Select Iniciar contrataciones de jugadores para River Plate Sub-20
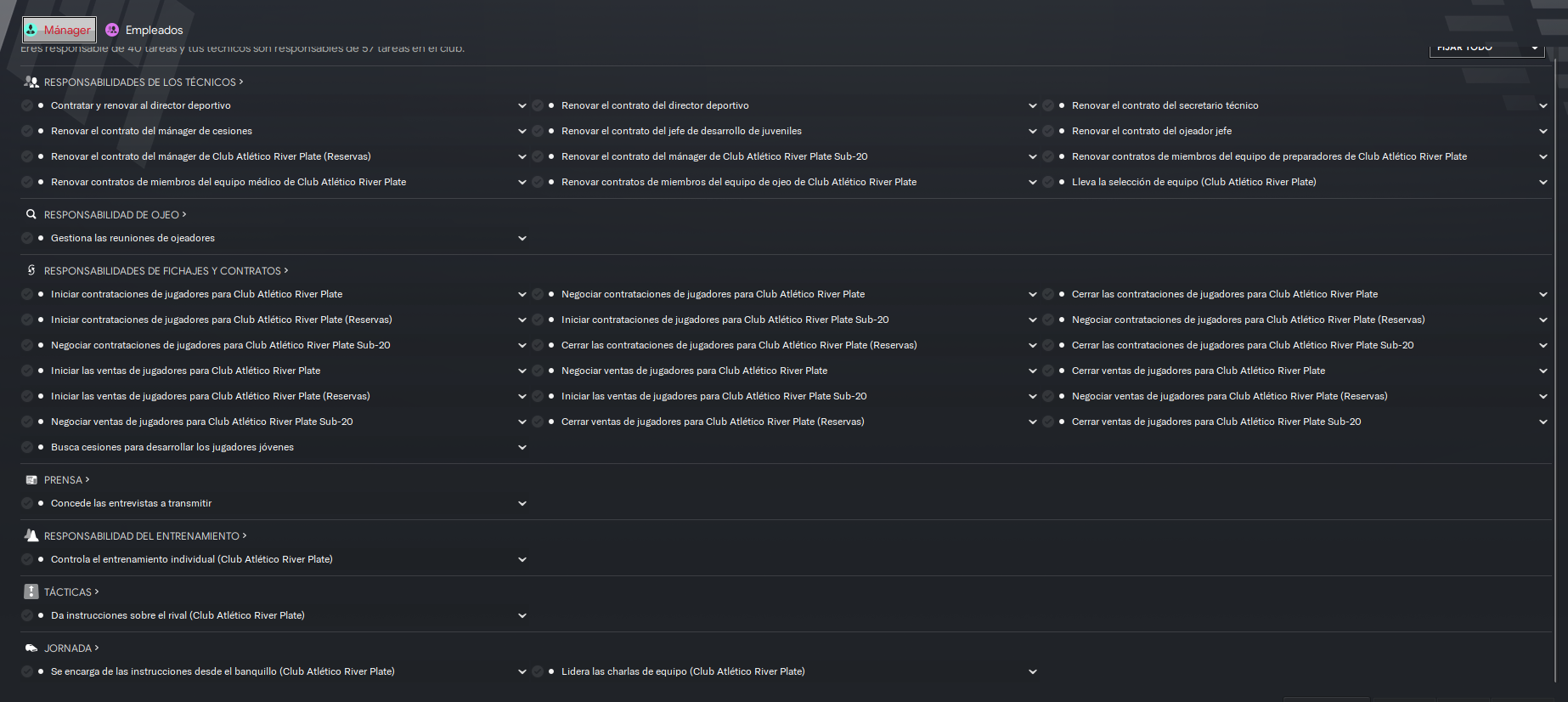This screenshot has width=1568, height=702. (725, 320)
